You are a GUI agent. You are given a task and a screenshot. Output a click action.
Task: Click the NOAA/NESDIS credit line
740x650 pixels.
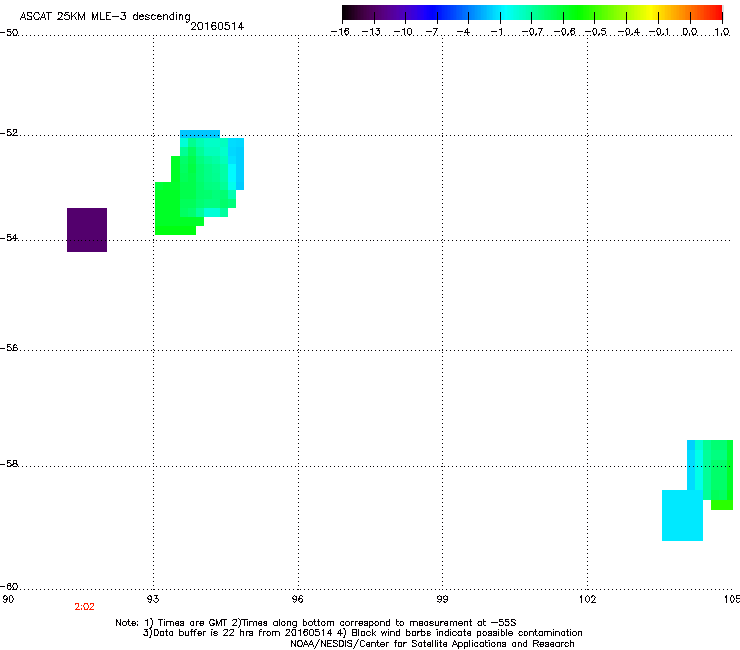[x=432, y=644]
